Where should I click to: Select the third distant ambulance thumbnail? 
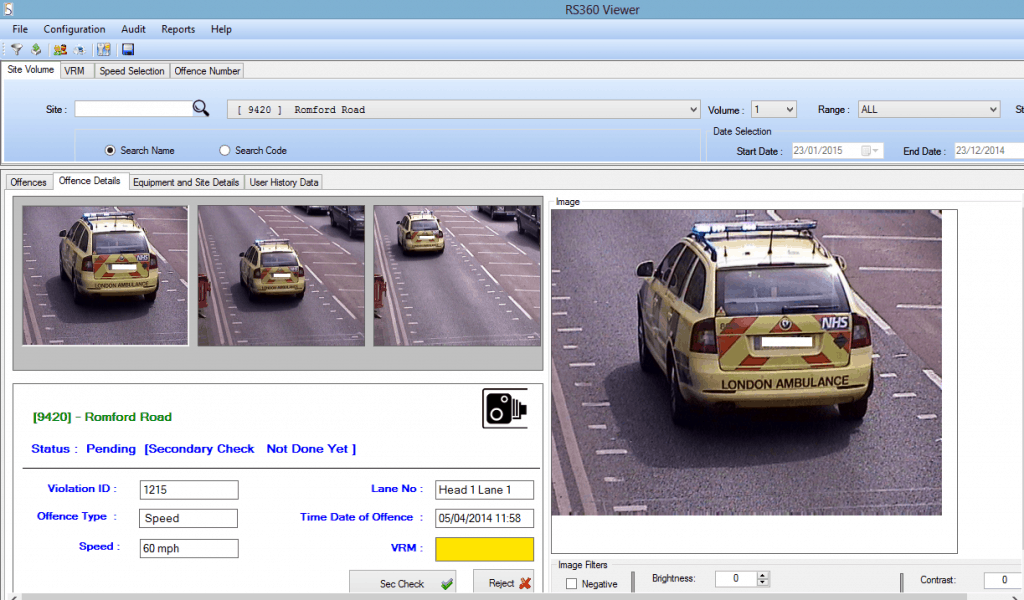click(x=457, y=276)
